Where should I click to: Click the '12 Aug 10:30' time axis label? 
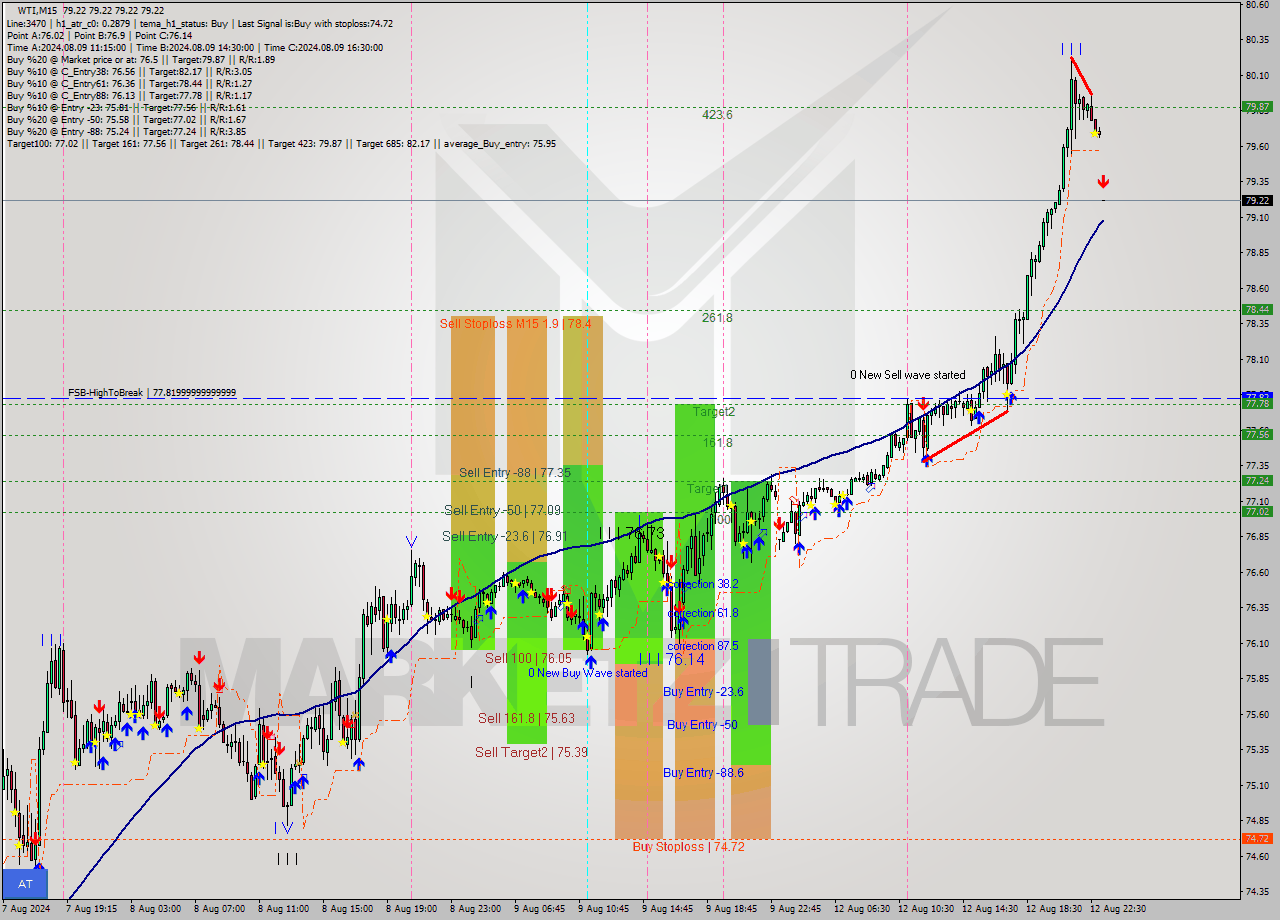pyautogui.click(x=926, y=909)
